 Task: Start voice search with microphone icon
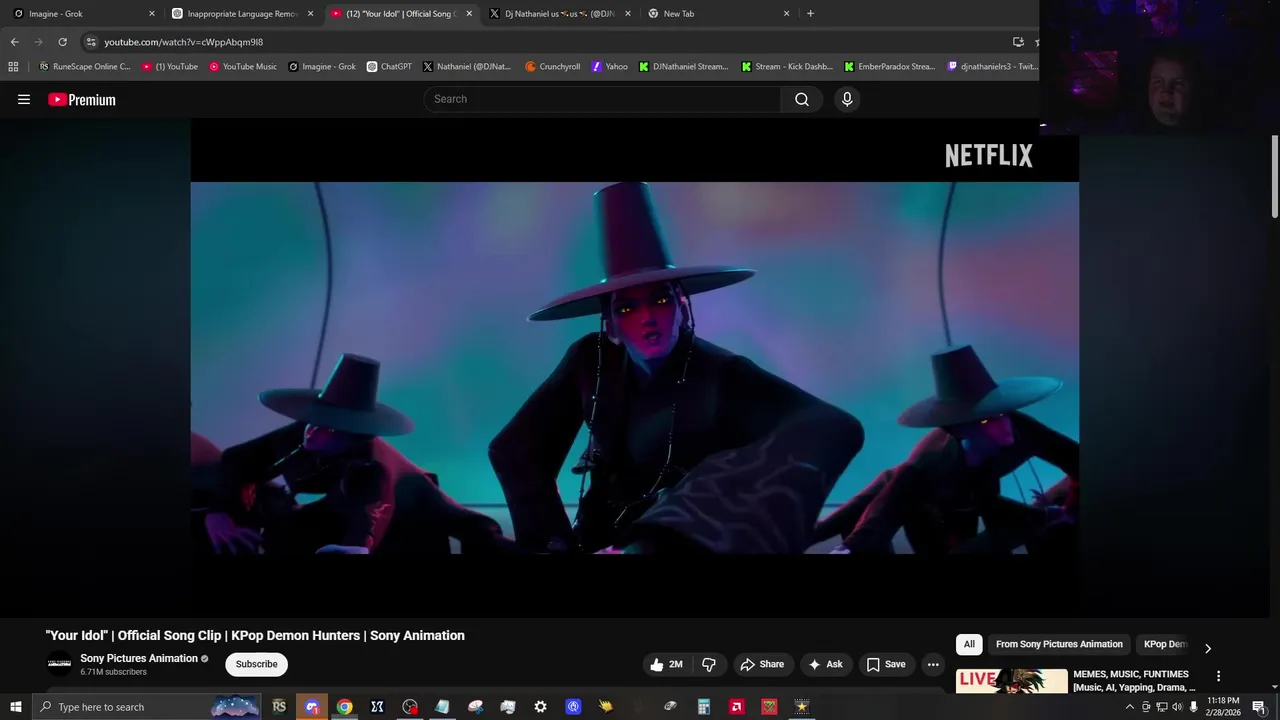coord(847,99)
